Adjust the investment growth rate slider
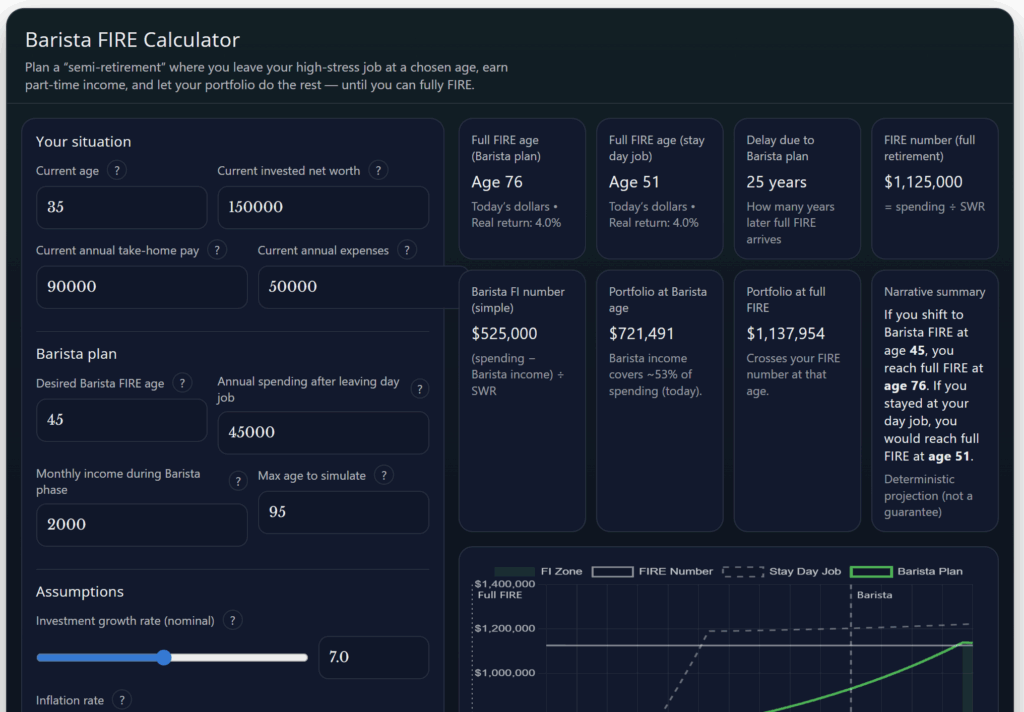 coord(163,657)
